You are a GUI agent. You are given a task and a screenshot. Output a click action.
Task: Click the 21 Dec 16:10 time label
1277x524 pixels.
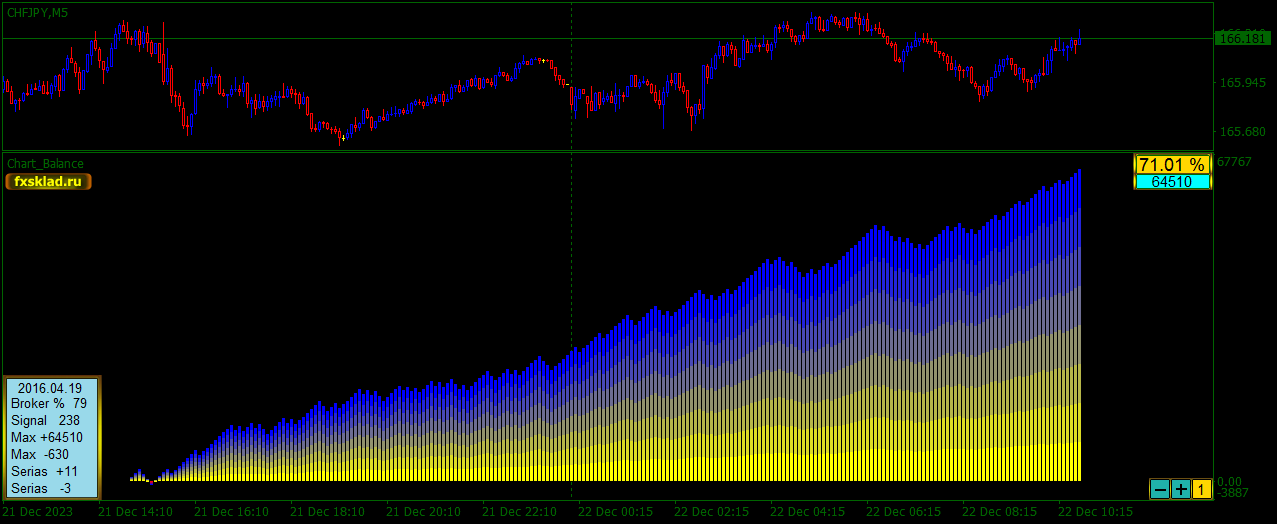click(x=231, y=512)
